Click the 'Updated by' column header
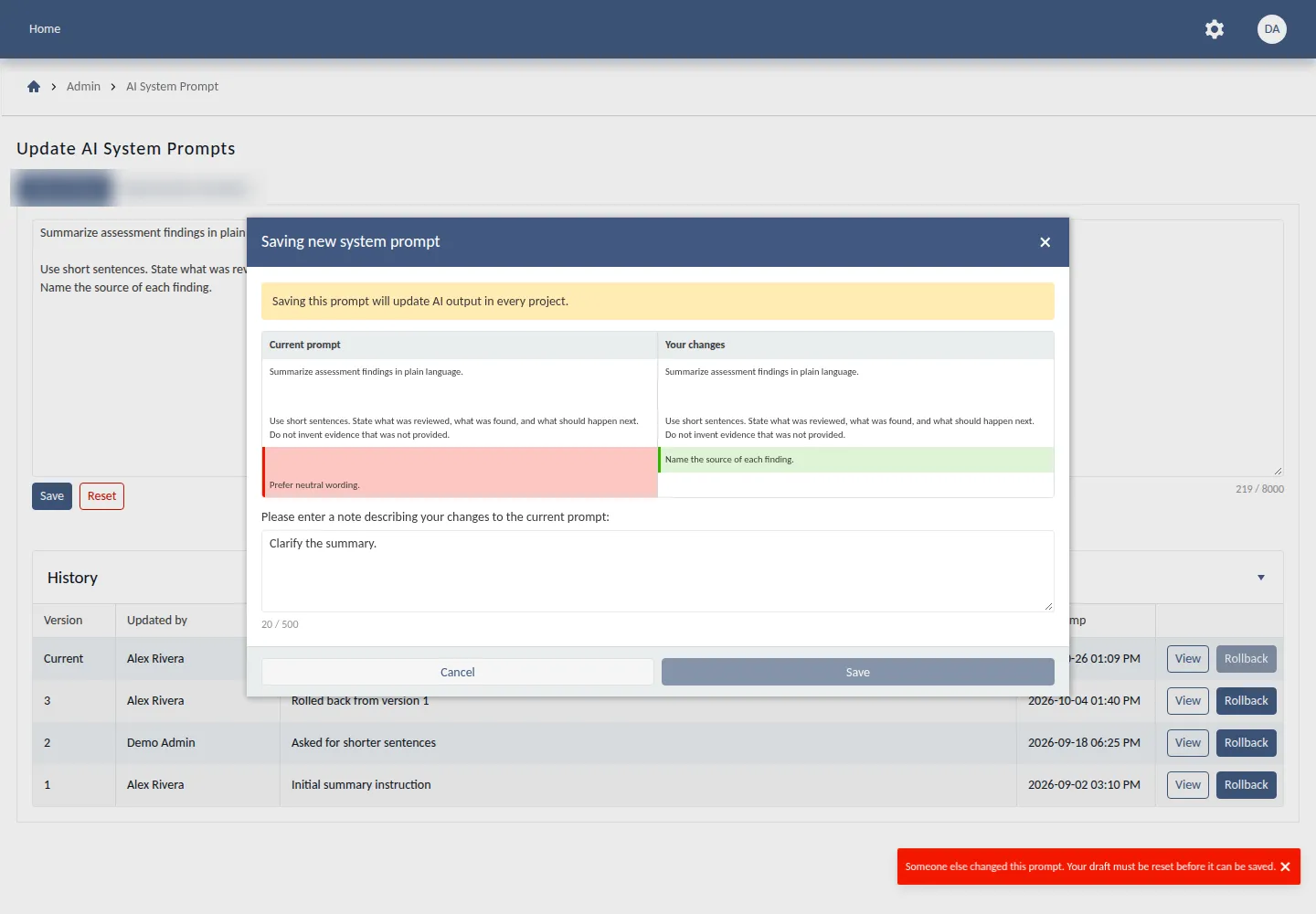1316x914 pixels. pyautogui.click(x=157, y=621)
